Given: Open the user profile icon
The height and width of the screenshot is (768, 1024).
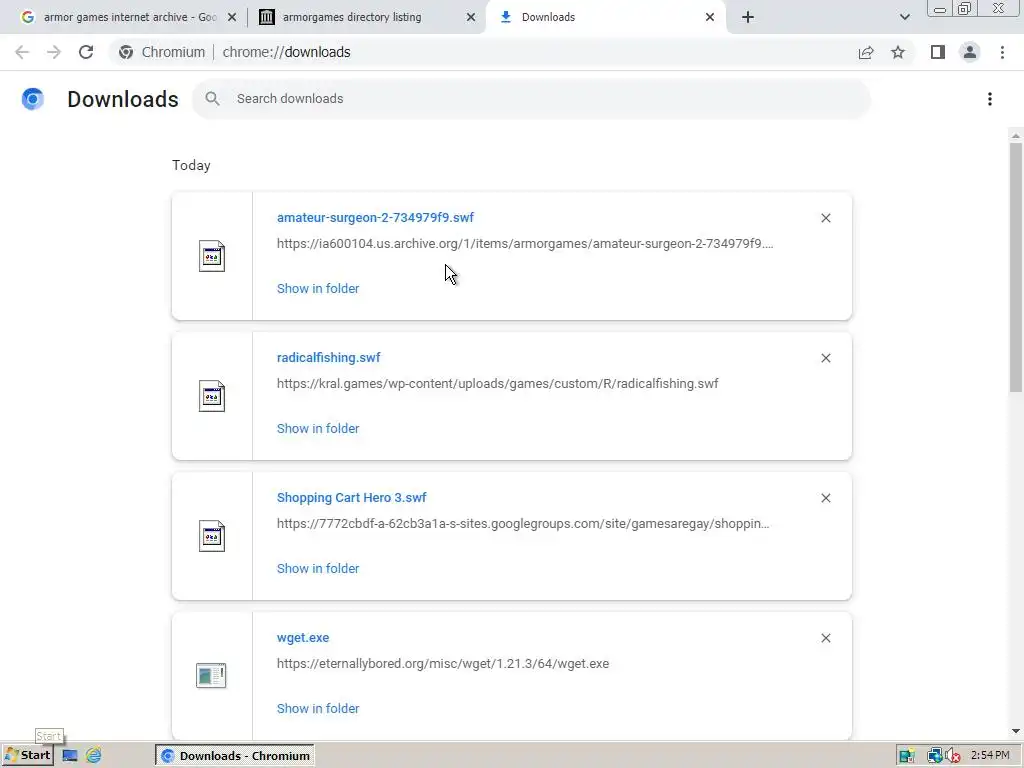Looking at the screenshot, I should click(x=970, y=52).
